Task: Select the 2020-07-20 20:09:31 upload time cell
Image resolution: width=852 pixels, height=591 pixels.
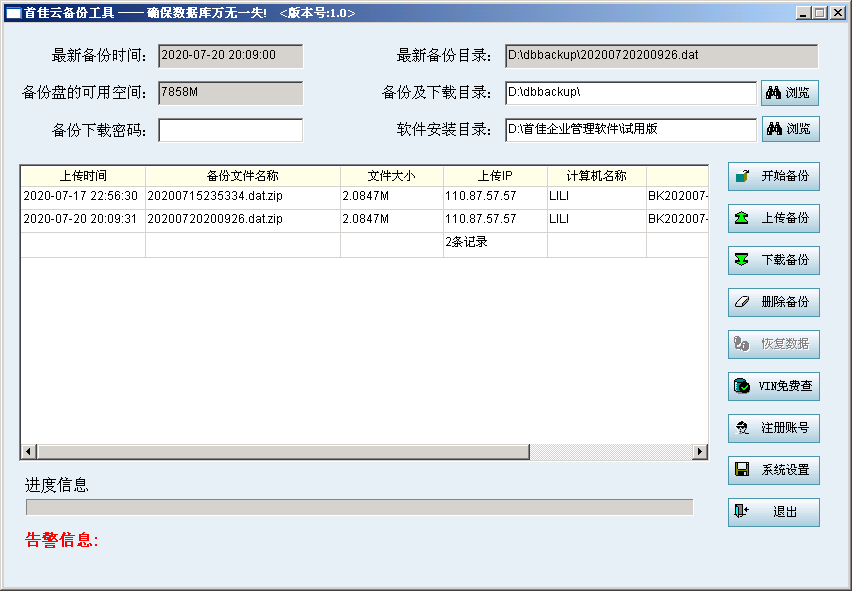Action: click(x=83, y=220)
